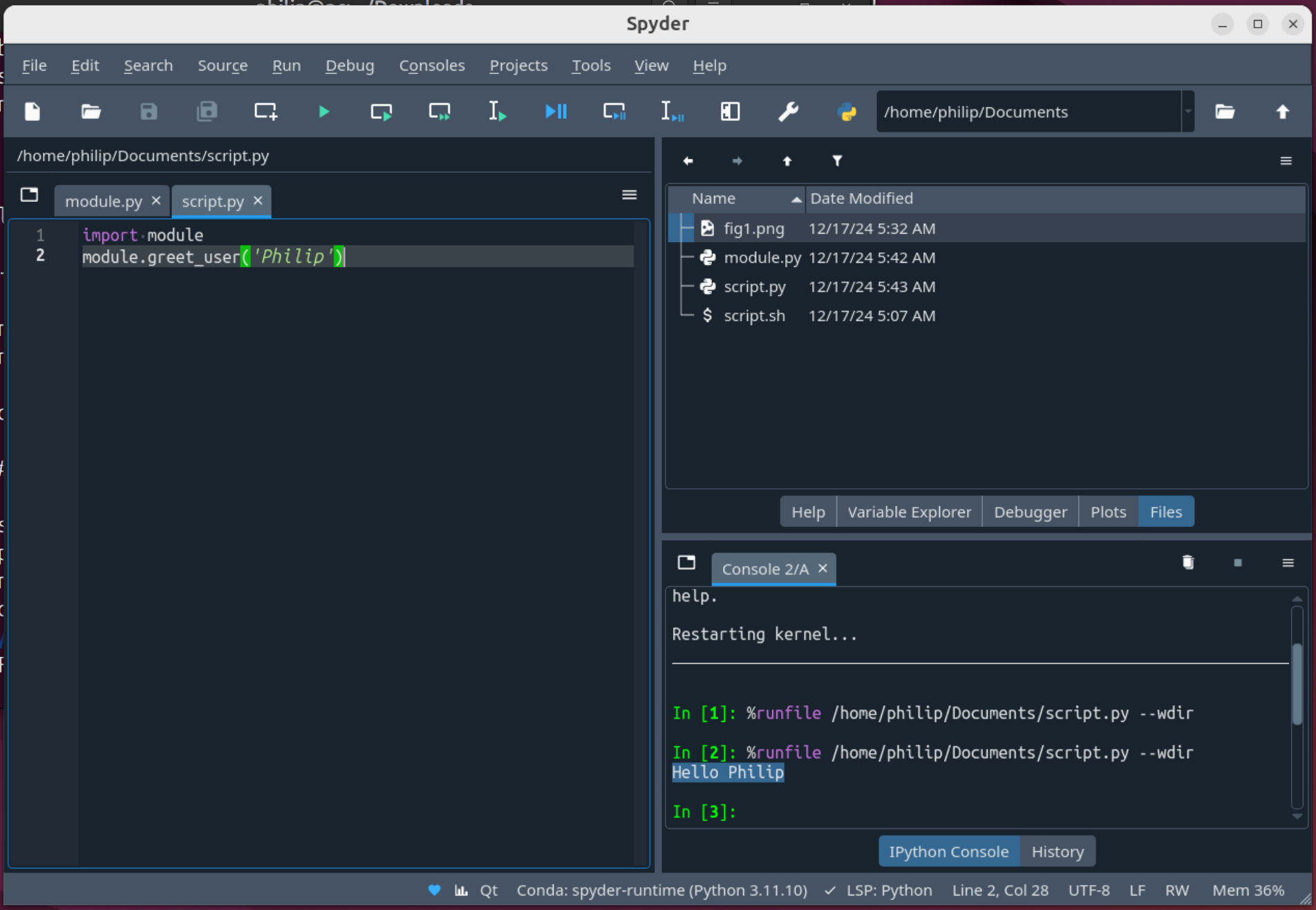This screenshot has height=910, width=1316.
Task: Open file using folder toolbar icon
Action: tap(91, 111)
